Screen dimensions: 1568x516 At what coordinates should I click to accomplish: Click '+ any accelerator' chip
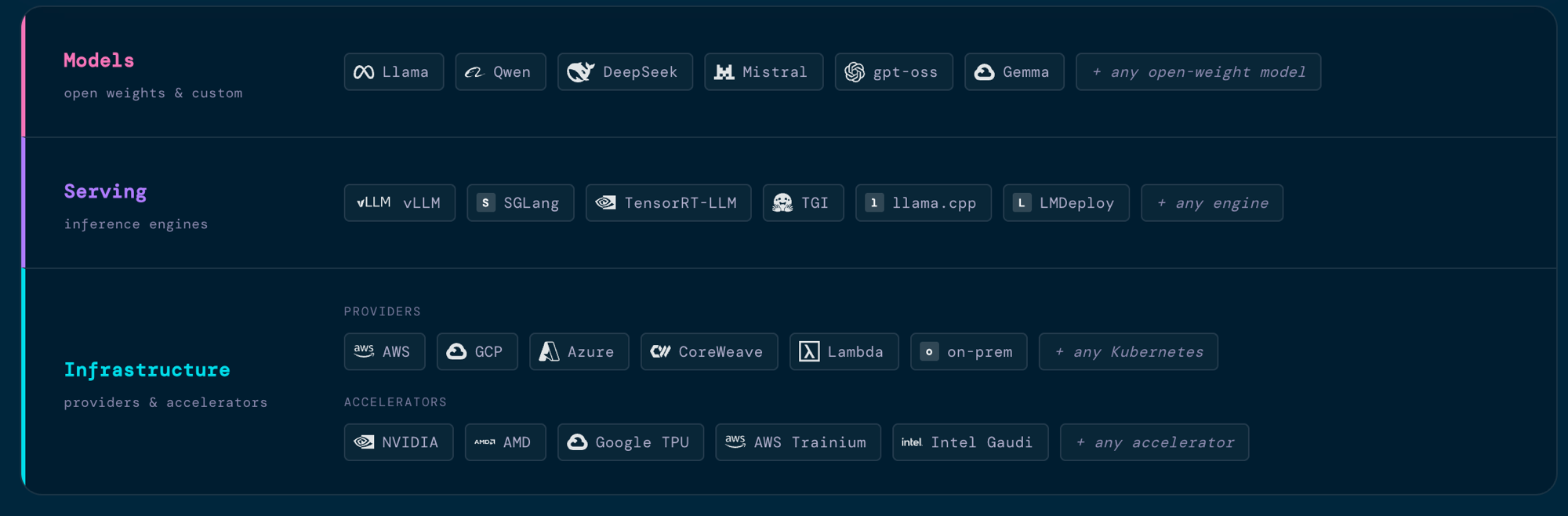[x=1154, y=442]
